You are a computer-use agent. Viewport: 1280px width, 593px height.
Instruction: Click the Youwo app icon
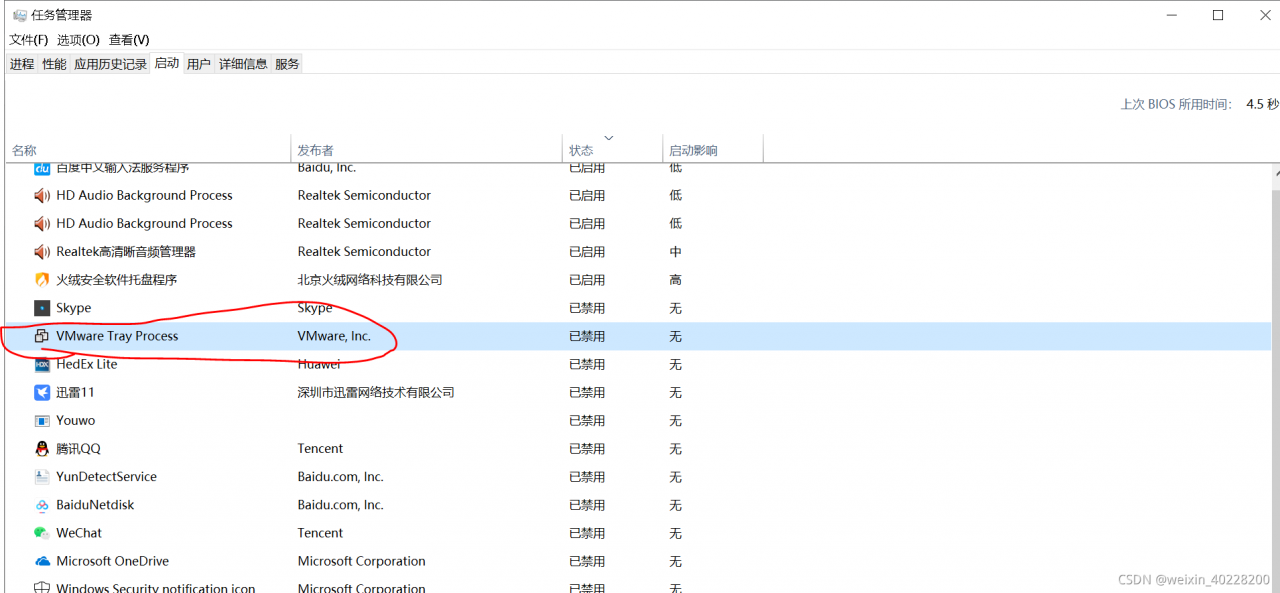pos(42,421)
